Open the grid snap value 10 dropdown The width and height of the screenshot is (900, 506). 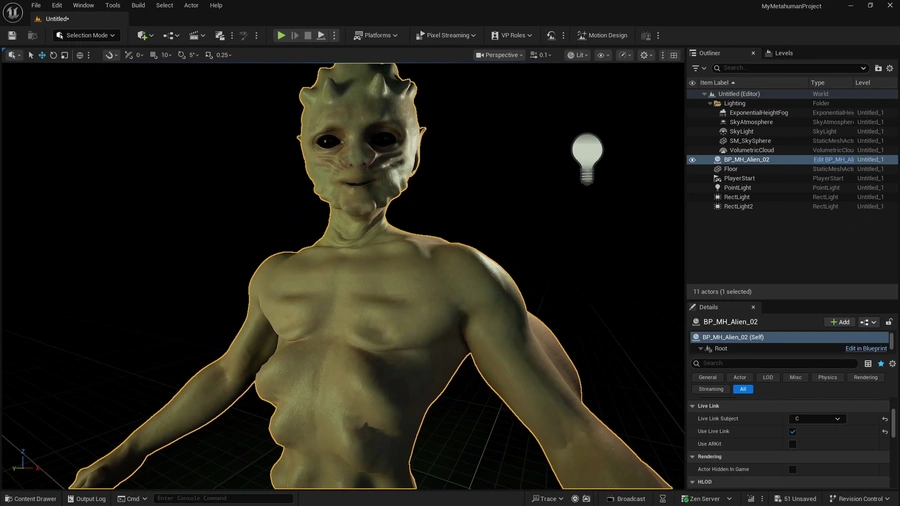(x=166, y=55)
